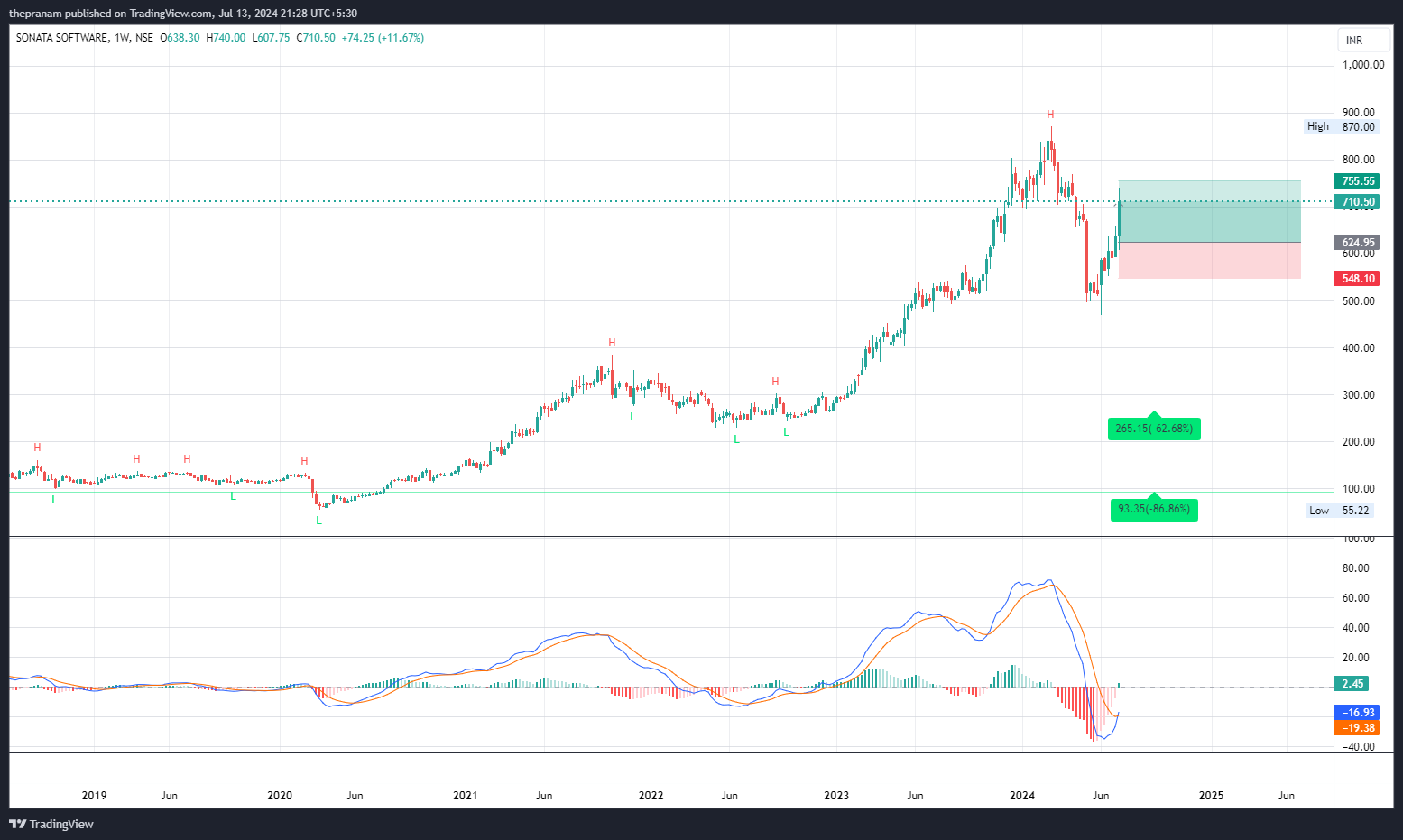Click the green 265.15(-62.68%) label
Viewport: 1403px width, 840px height.
[1154, 429]
